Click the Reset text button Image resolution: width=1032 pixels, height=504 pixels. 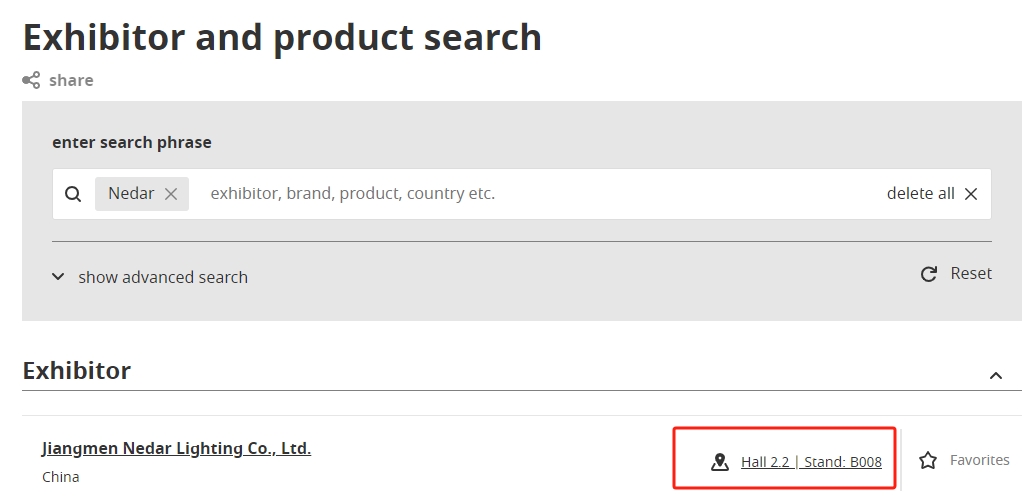tap(971, 273)
